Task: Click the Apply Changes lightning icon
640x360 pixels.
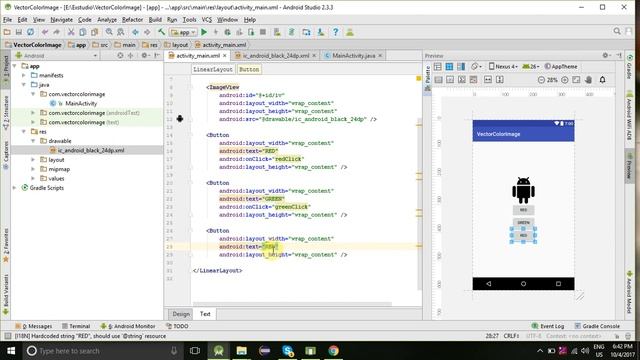Action: [x=216, y=32]
